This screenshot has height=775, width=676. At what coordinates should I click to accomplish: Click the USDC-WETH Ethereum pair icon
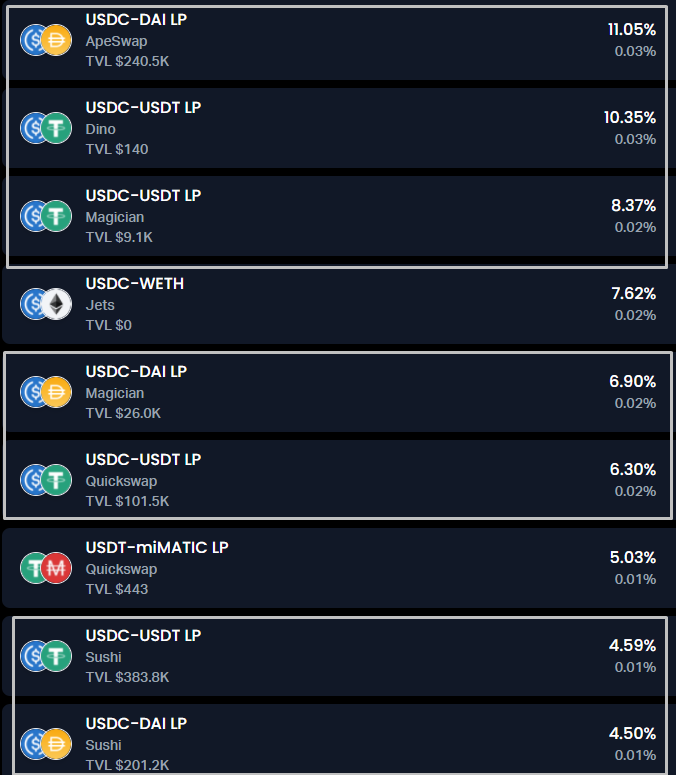(x=46, y=304)
